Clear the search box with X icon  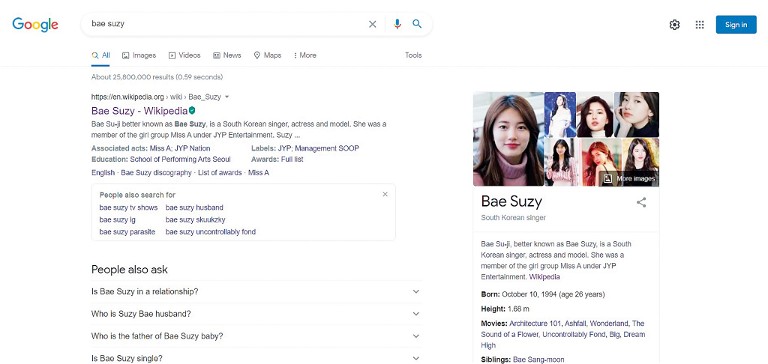(x=372, y=24)
